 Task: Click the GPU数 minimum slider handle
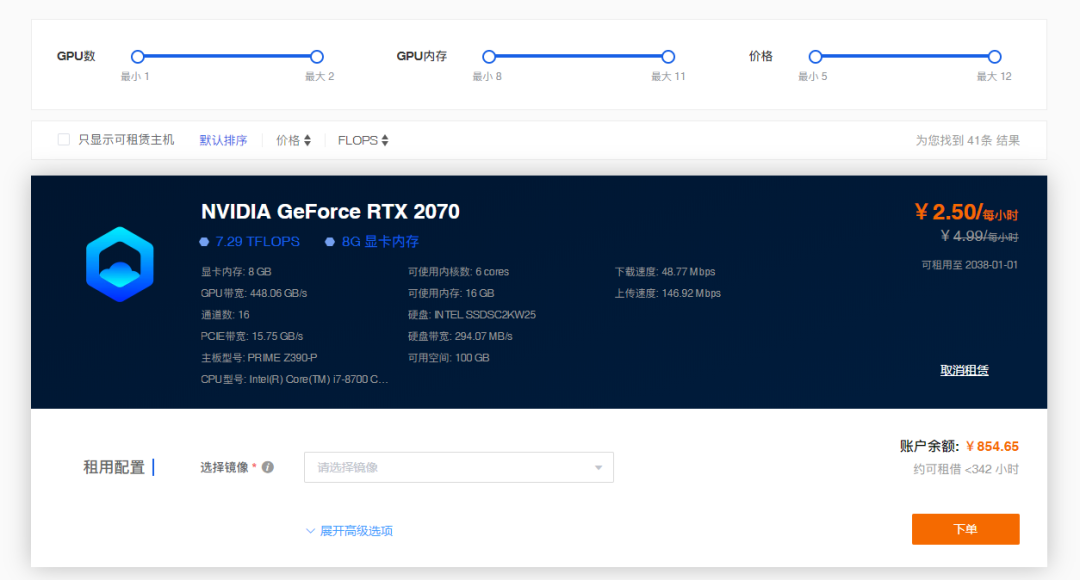tap(138, 56)
